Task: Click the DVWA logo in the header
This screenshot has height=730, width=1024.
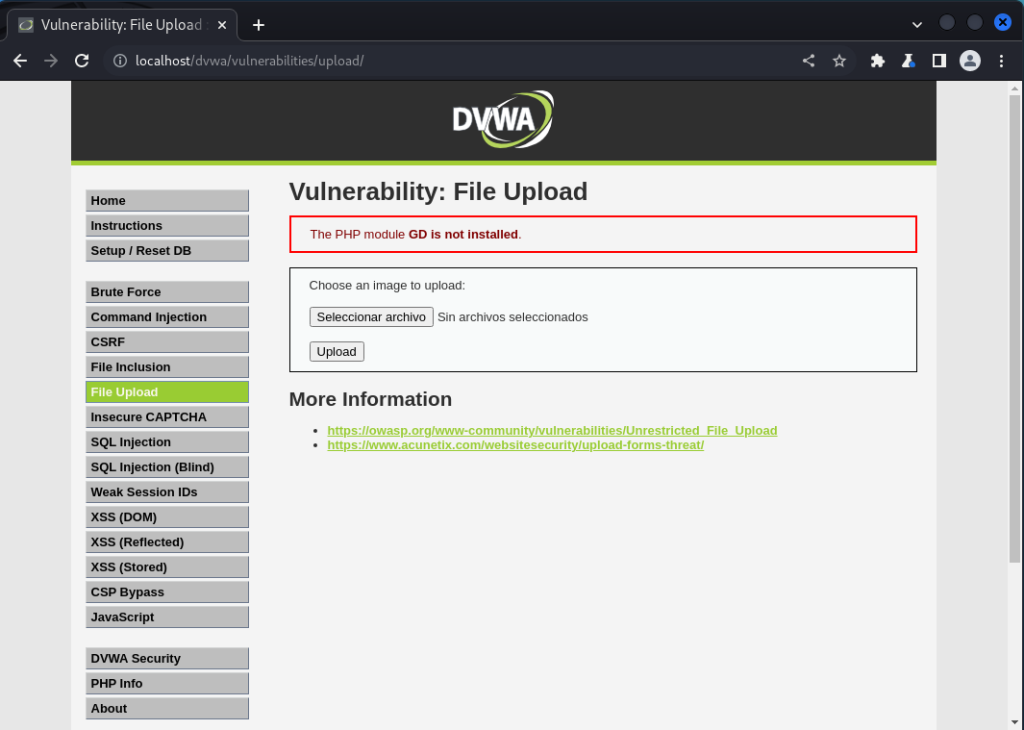Action: click(503, 119)
